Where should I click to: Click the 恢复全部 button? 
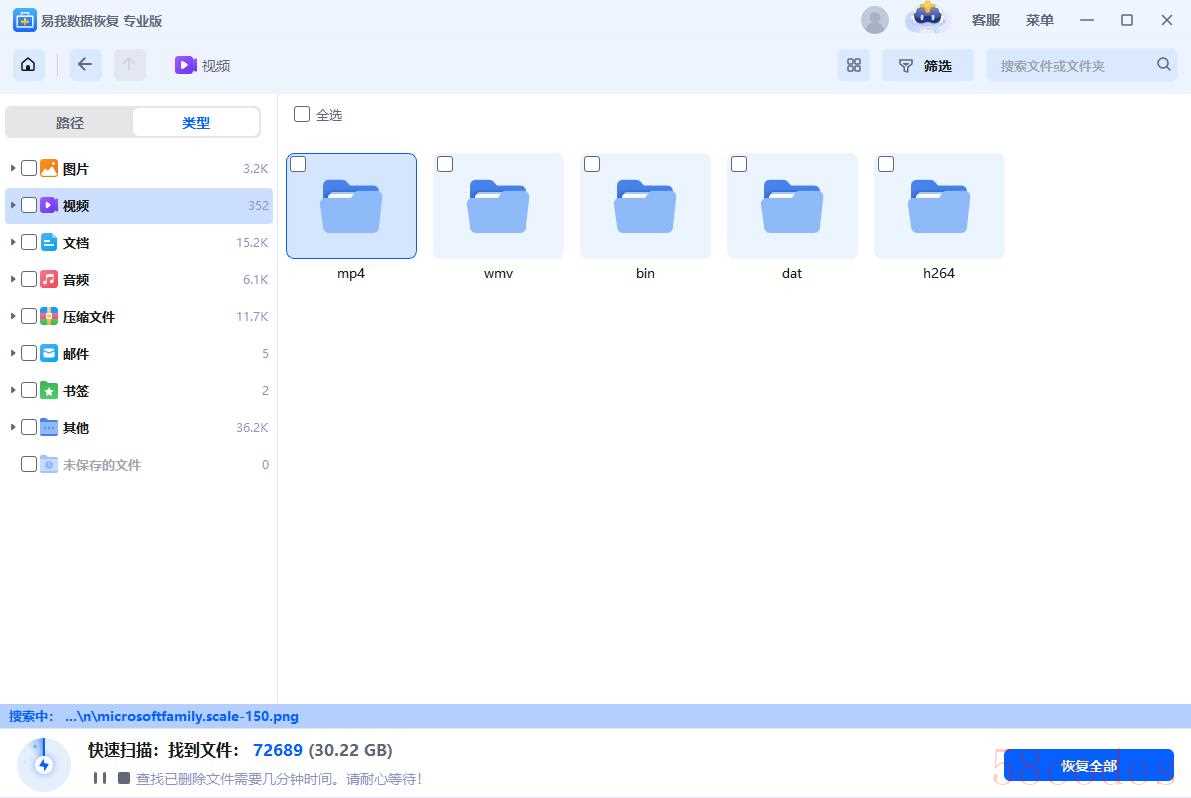click(x=1088, y=766)
